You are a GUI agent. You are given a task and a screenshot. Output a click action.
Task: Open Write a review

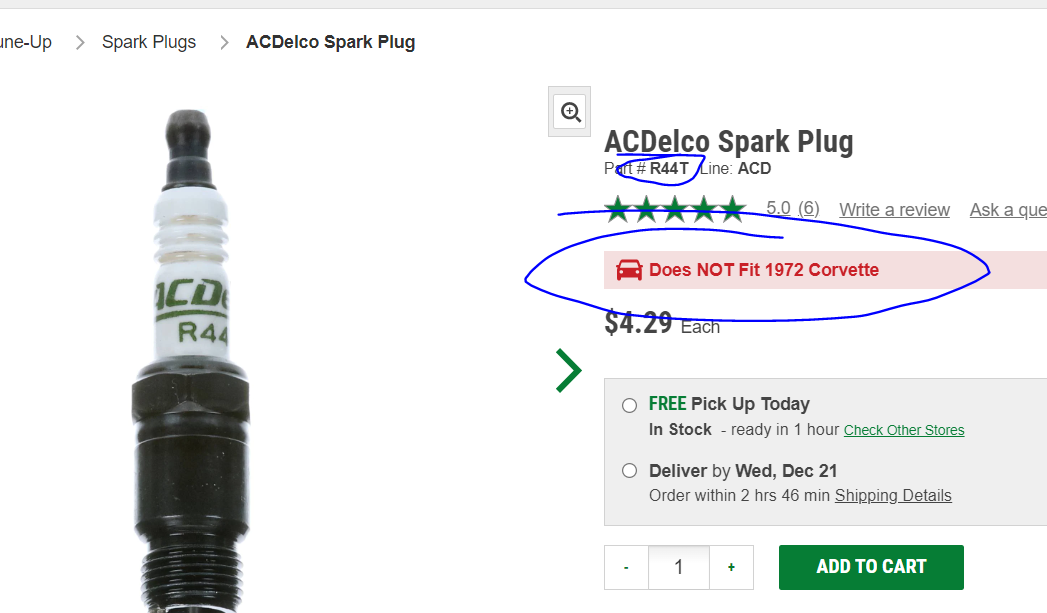tap(894, 210)
